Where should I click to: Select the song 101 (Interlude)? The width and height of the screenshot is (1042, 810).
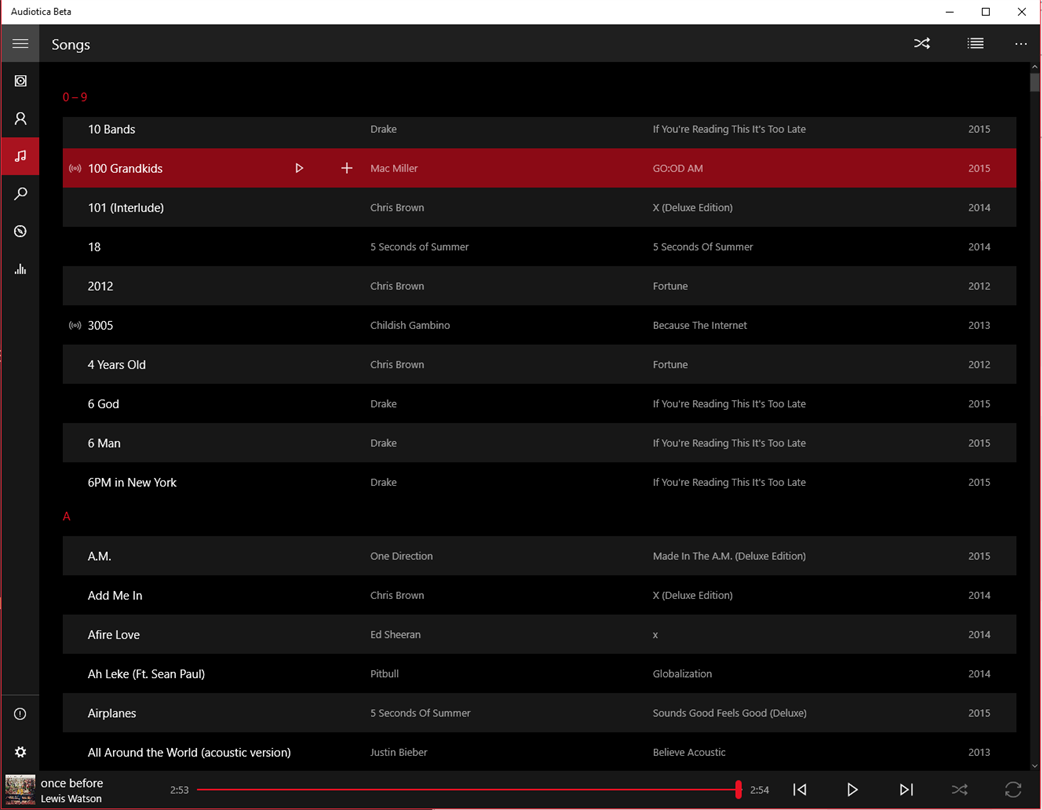pos(539,207)
